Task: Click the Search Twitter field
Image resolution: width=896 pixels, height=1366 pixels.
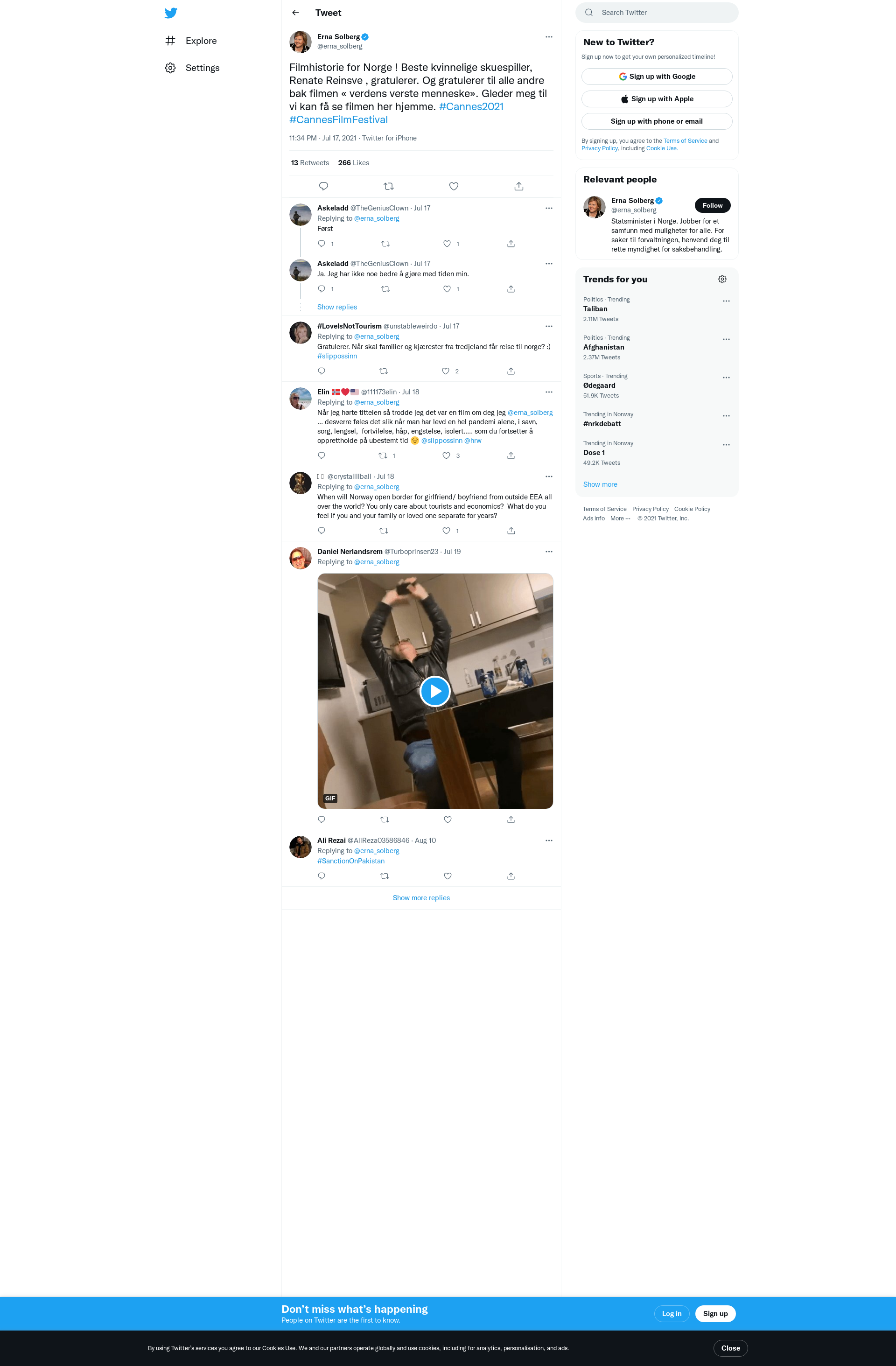Action: point(657,13)
